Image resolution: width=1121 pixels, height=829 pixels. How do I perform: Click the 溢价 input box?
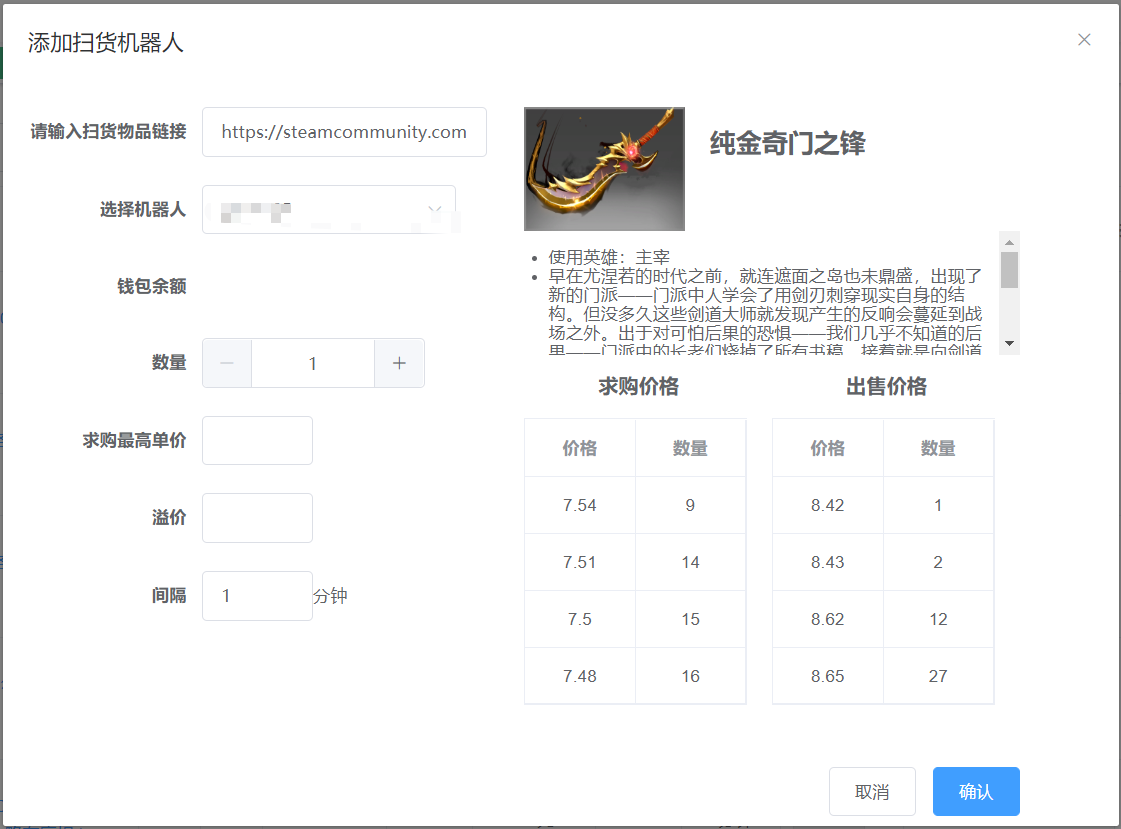(257, 517)
